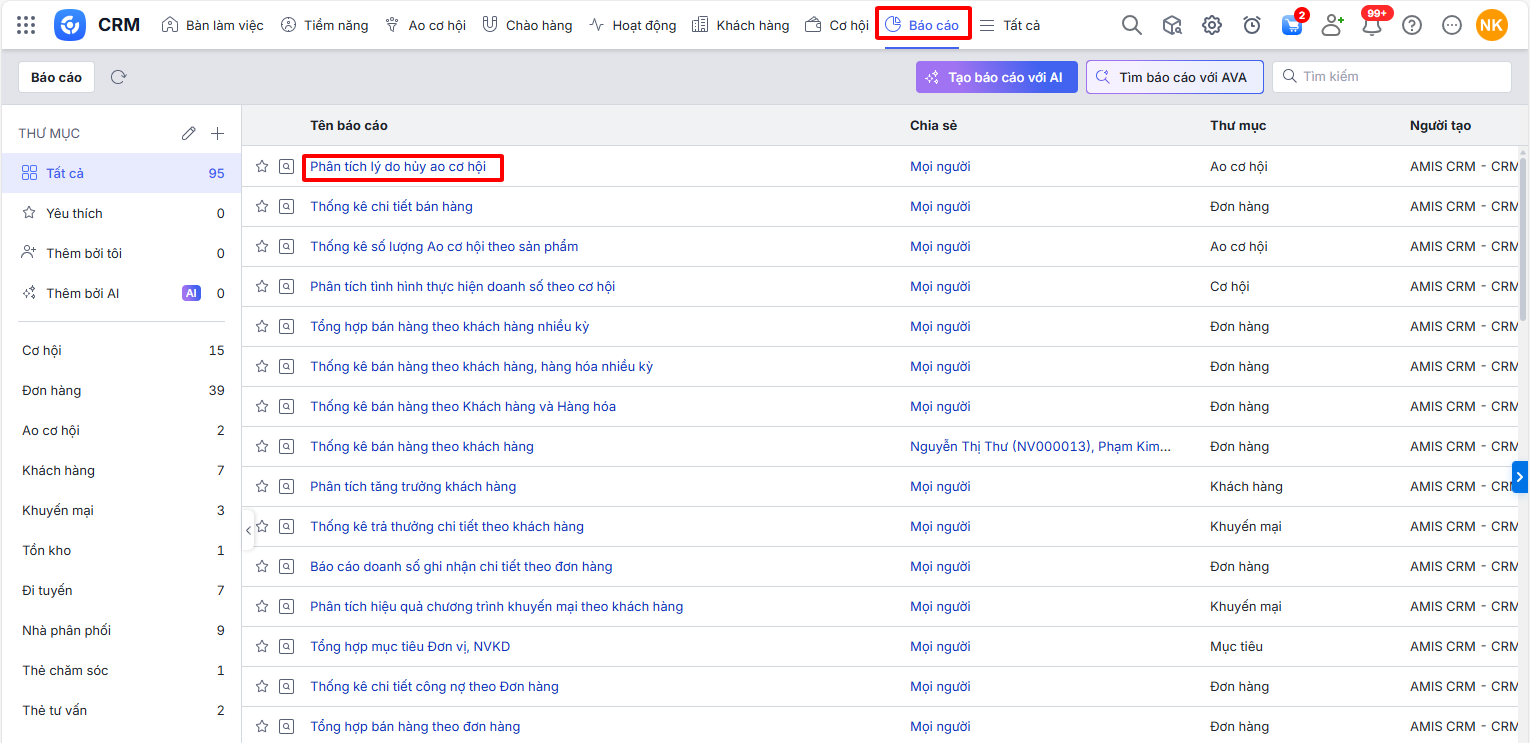Preview the Thống kê chi tiết bán hàng report

[x=286, y=207]
